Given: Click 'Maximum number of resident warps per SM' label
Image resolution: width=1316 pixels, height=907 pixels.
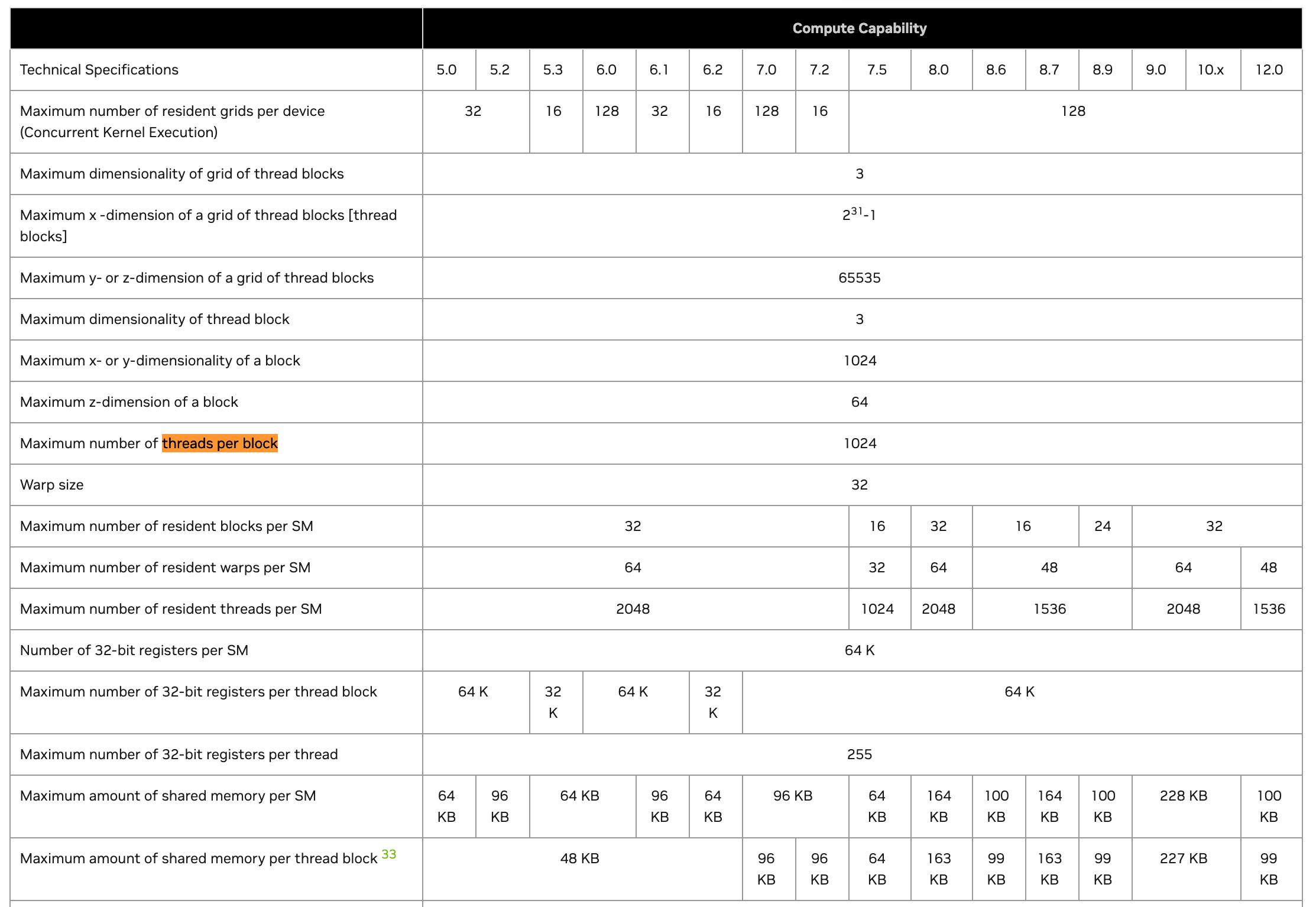Looking at the screenshot, I should (166, 568).
